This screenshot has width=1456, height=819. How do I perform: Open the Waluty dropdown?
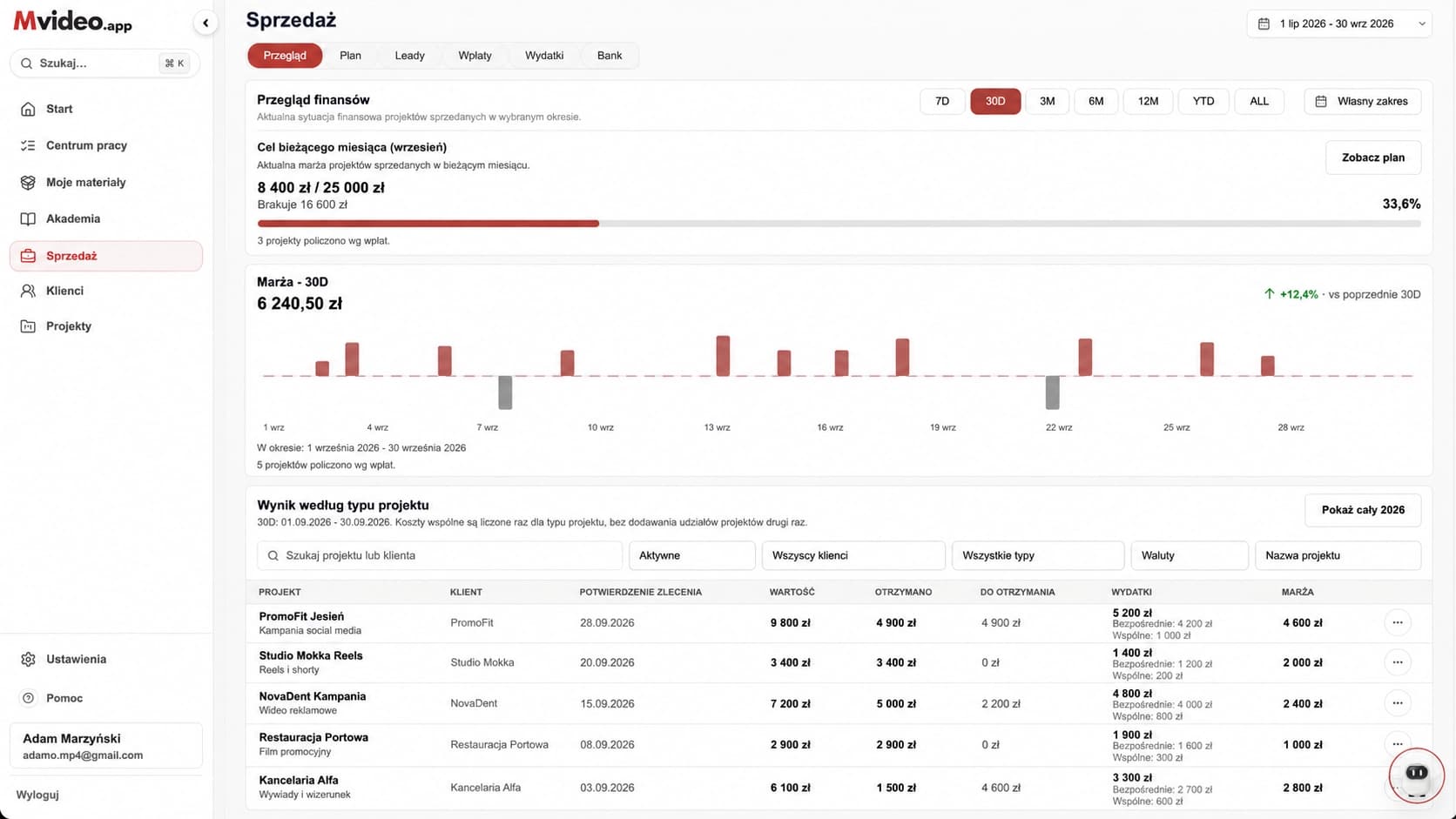pyautogui.click(x=1190, y=555)
